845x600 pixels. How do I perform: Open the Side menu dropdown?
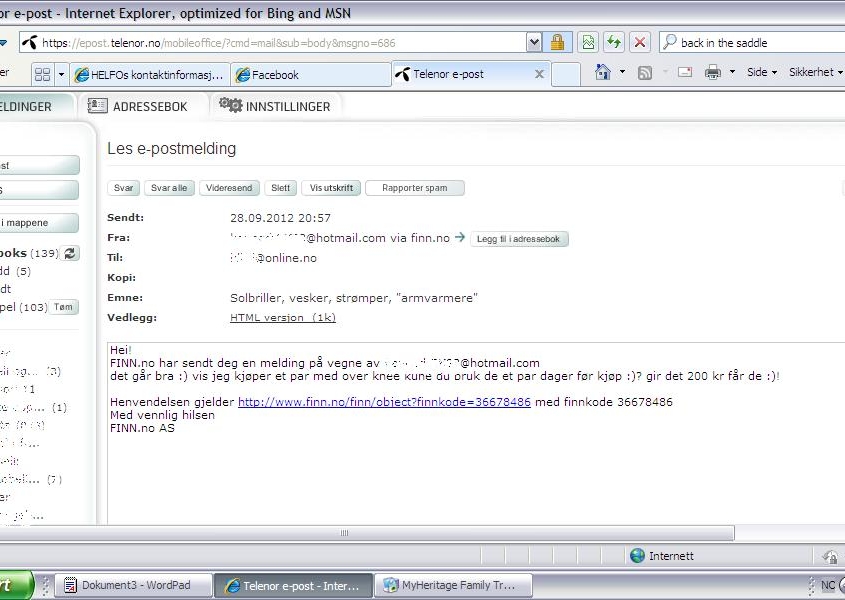pos(761,72)
